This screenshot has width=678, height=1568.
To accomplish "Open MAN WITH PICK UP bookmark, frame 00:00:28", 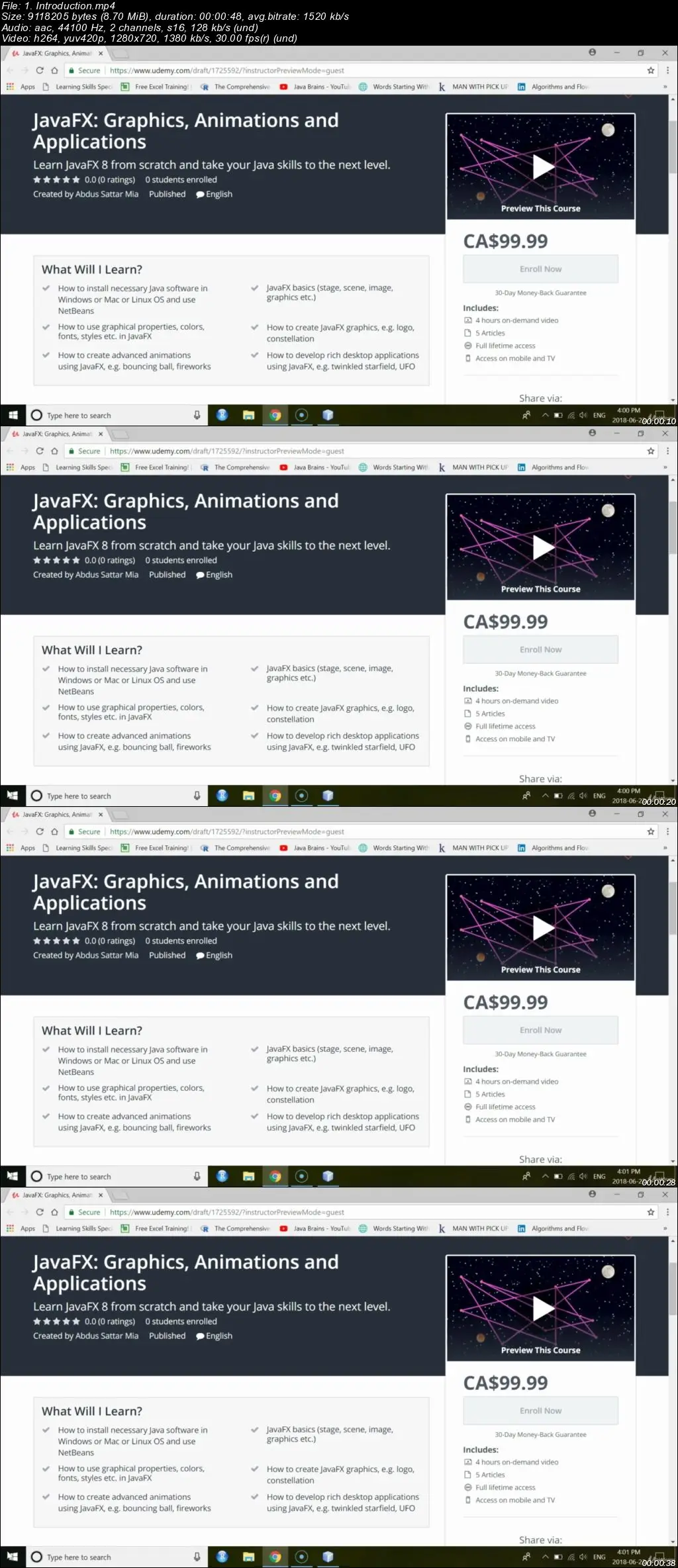I will pyautogui.click(x=473, y=848).
